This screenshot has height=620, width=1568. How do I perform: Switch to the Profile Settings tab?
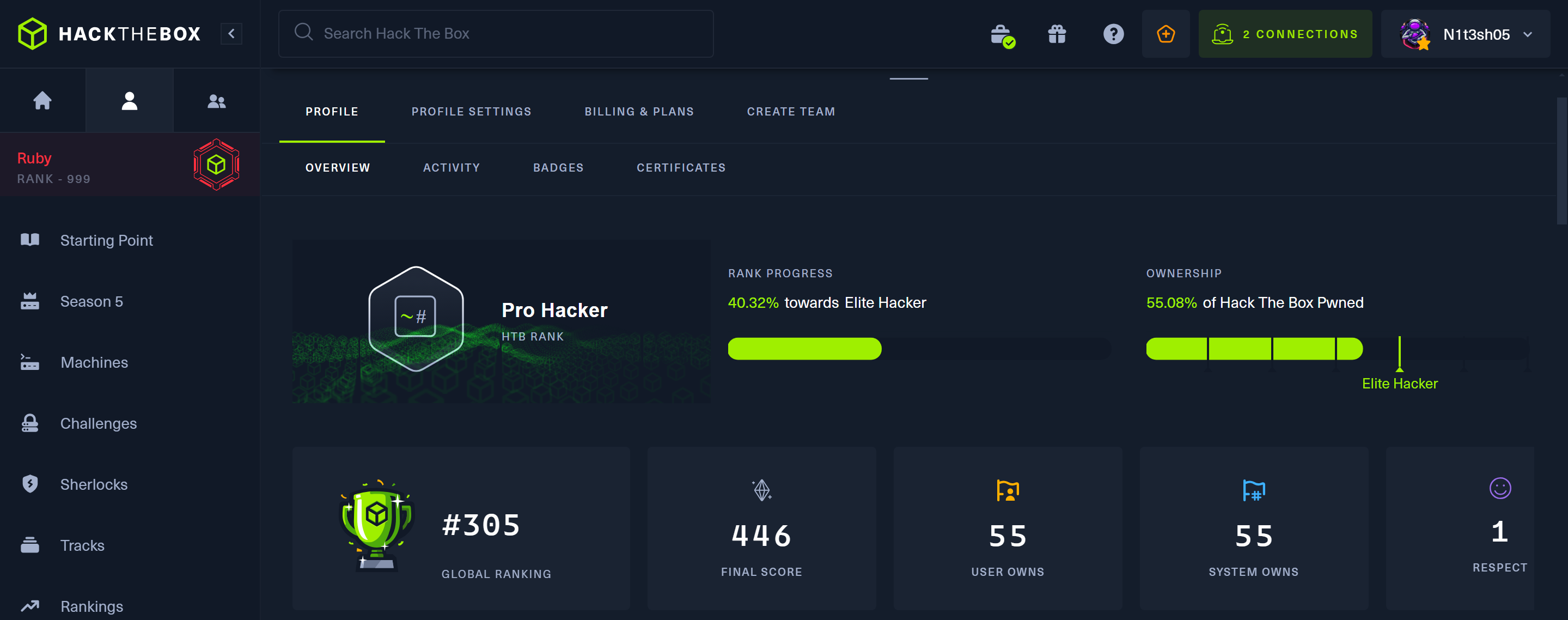471,112
